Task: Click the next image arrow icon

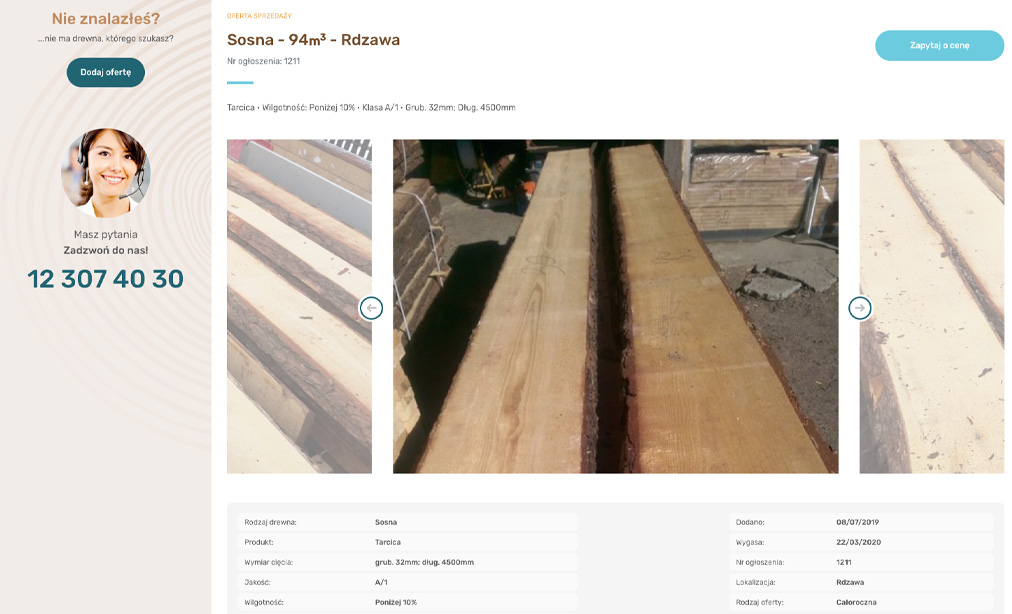Action: coord(860,308)
